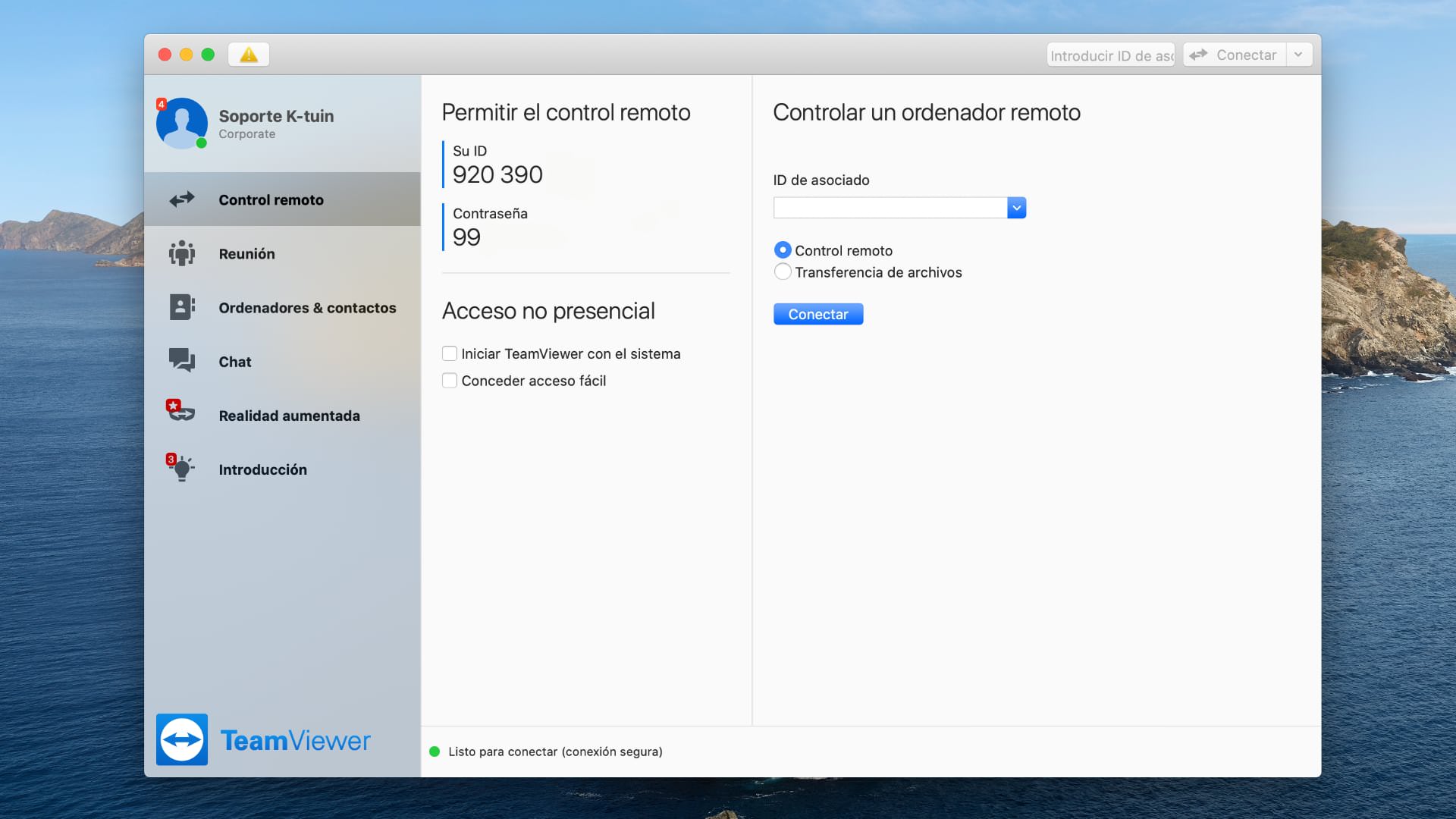Expand the ID de asociado dropdown arrow

coord(1016,208)
